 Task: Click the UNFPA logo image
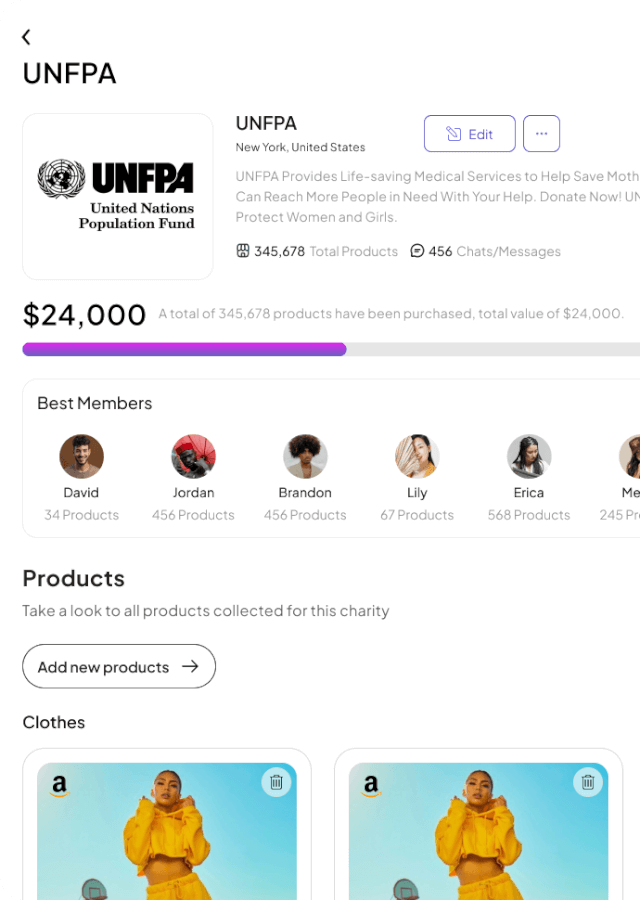(x=118, y=196)
